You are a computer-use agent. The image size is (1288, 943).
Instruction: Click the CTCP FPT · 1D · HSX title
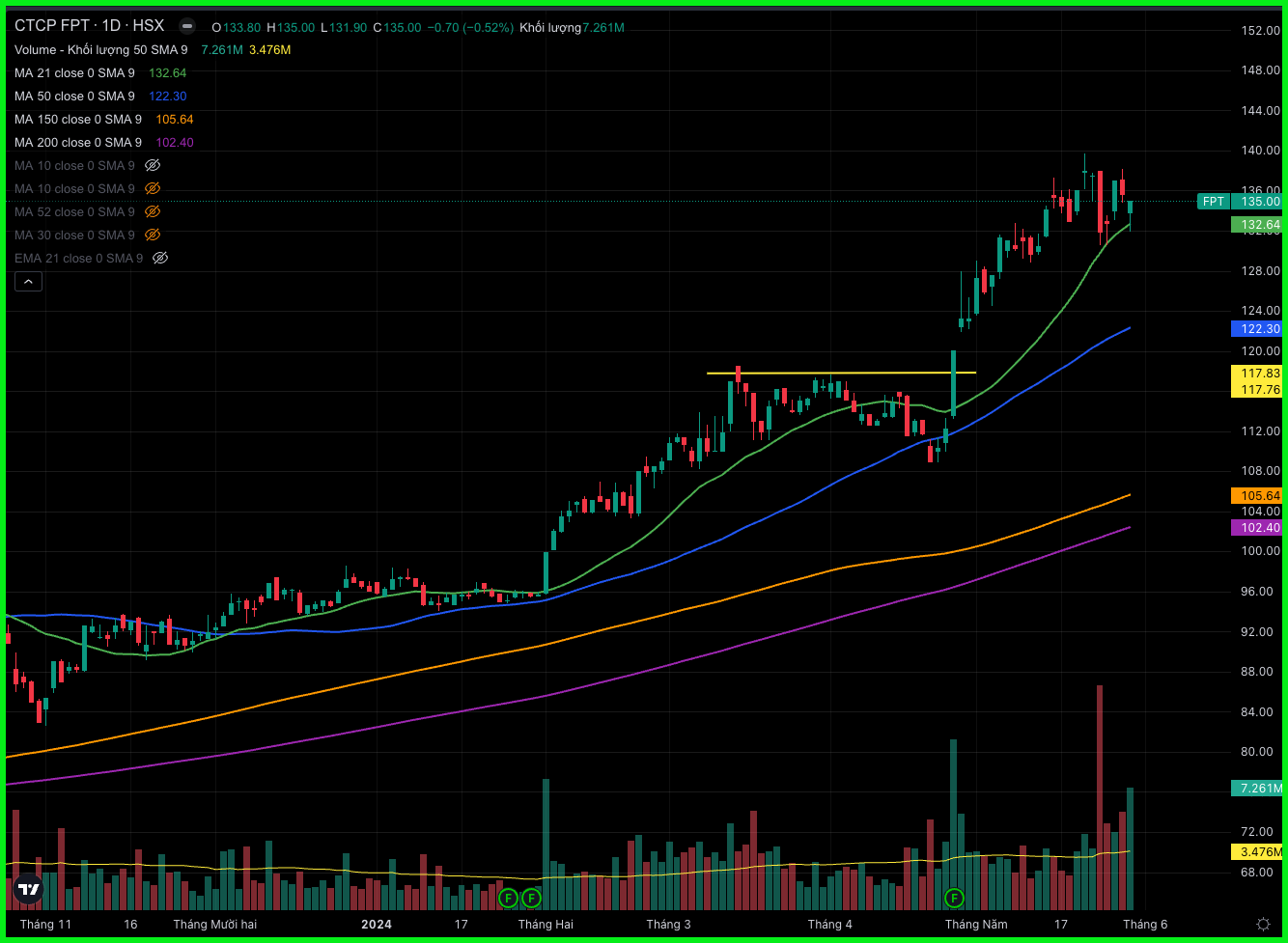89,26
